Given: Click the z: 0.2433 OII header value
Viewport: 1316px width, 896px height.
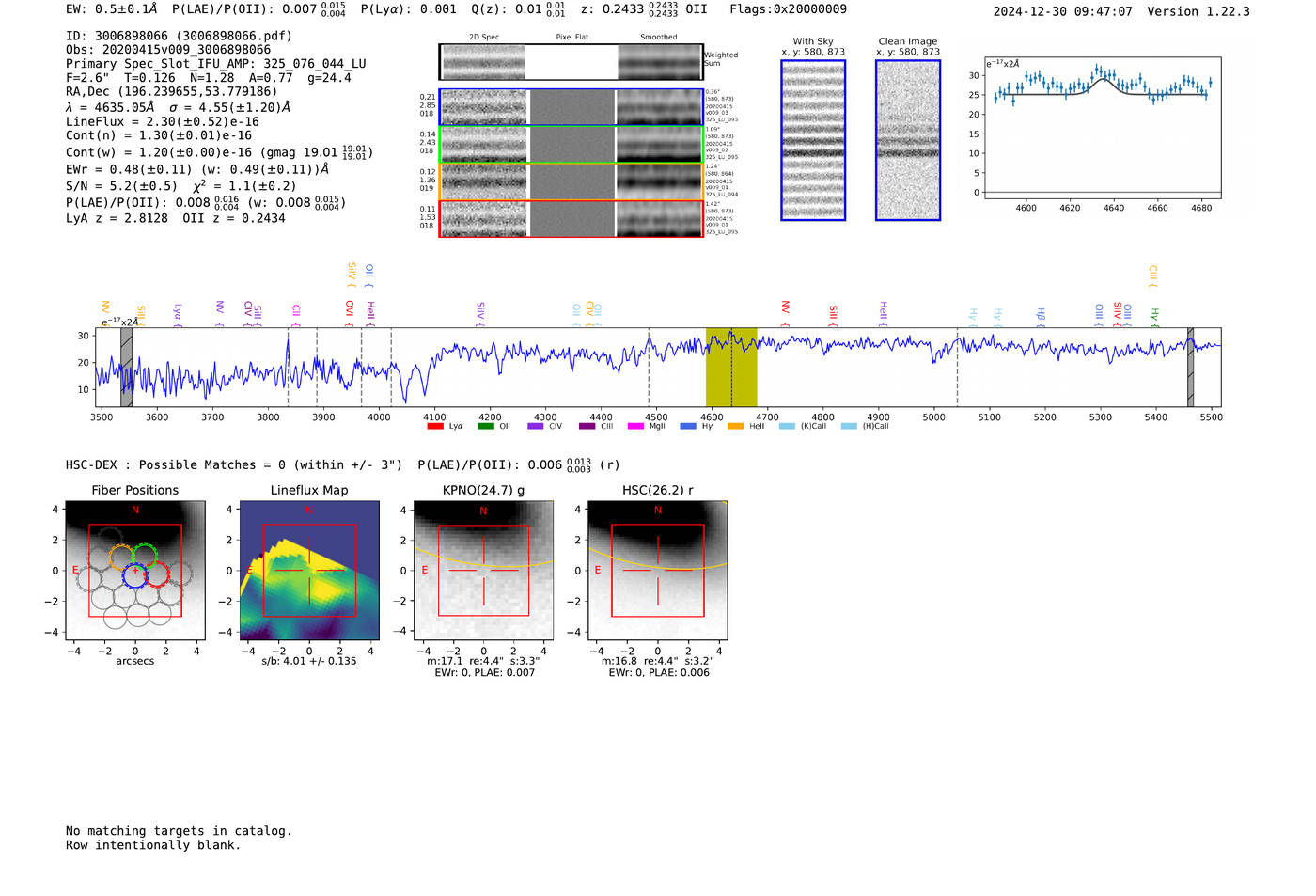Looking at the screenshot, I should click(644, 9).
